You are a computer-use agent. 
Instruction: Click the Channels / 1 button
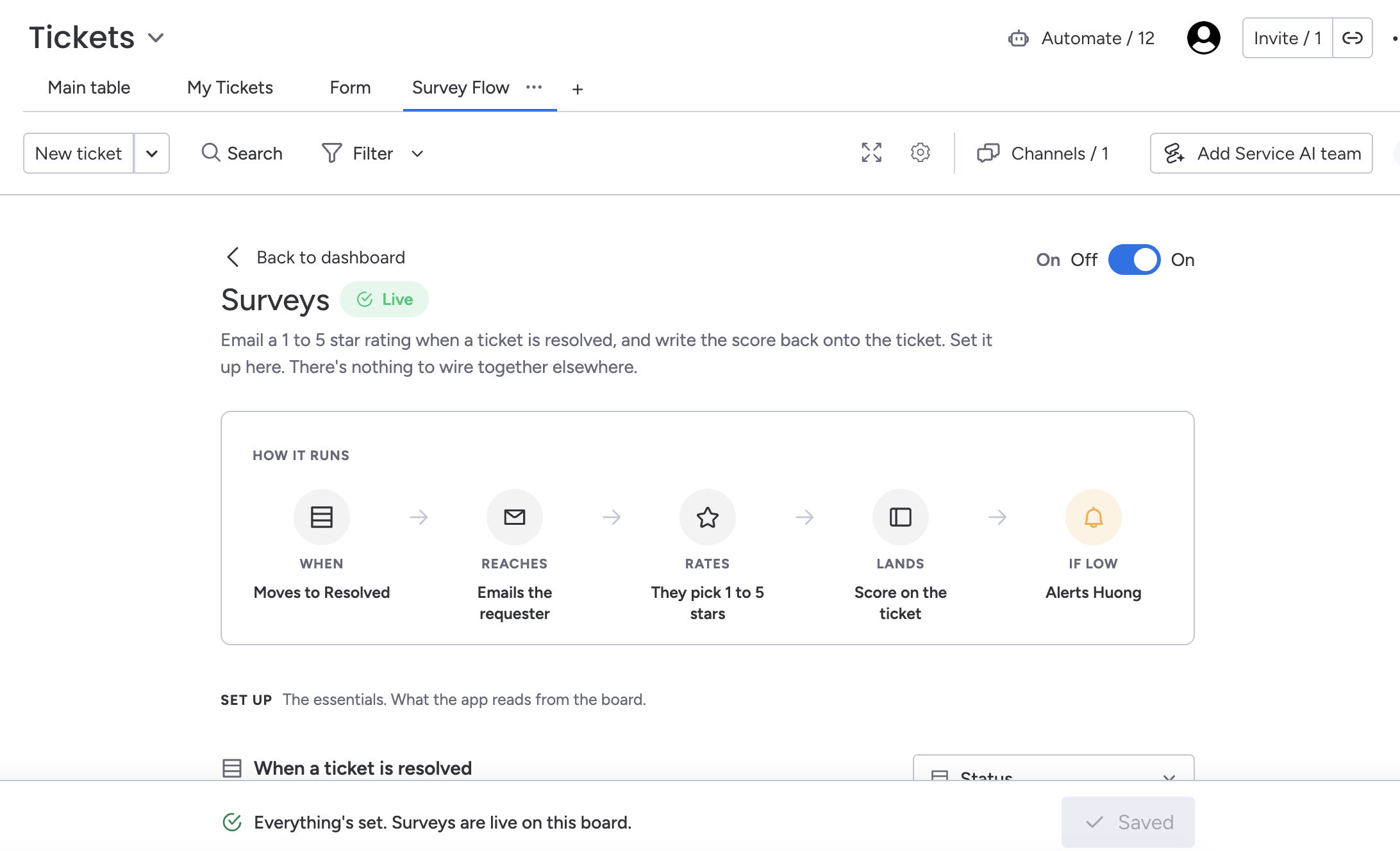pos(1042,153)
